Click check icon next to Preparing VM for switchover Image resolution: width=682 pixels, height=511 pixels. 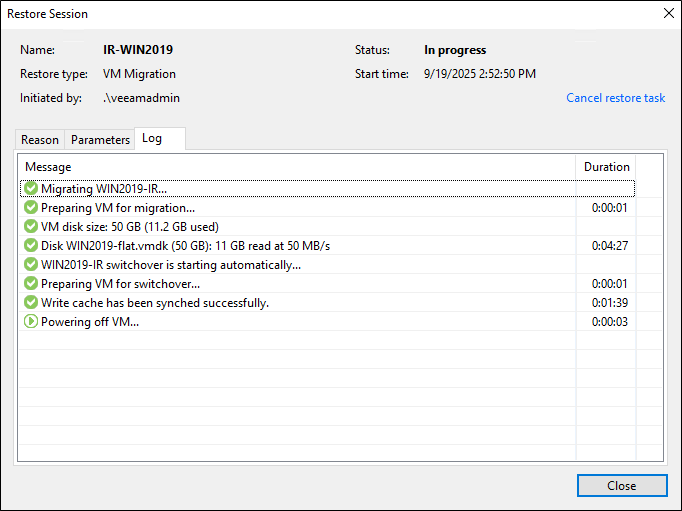point(31,284)
